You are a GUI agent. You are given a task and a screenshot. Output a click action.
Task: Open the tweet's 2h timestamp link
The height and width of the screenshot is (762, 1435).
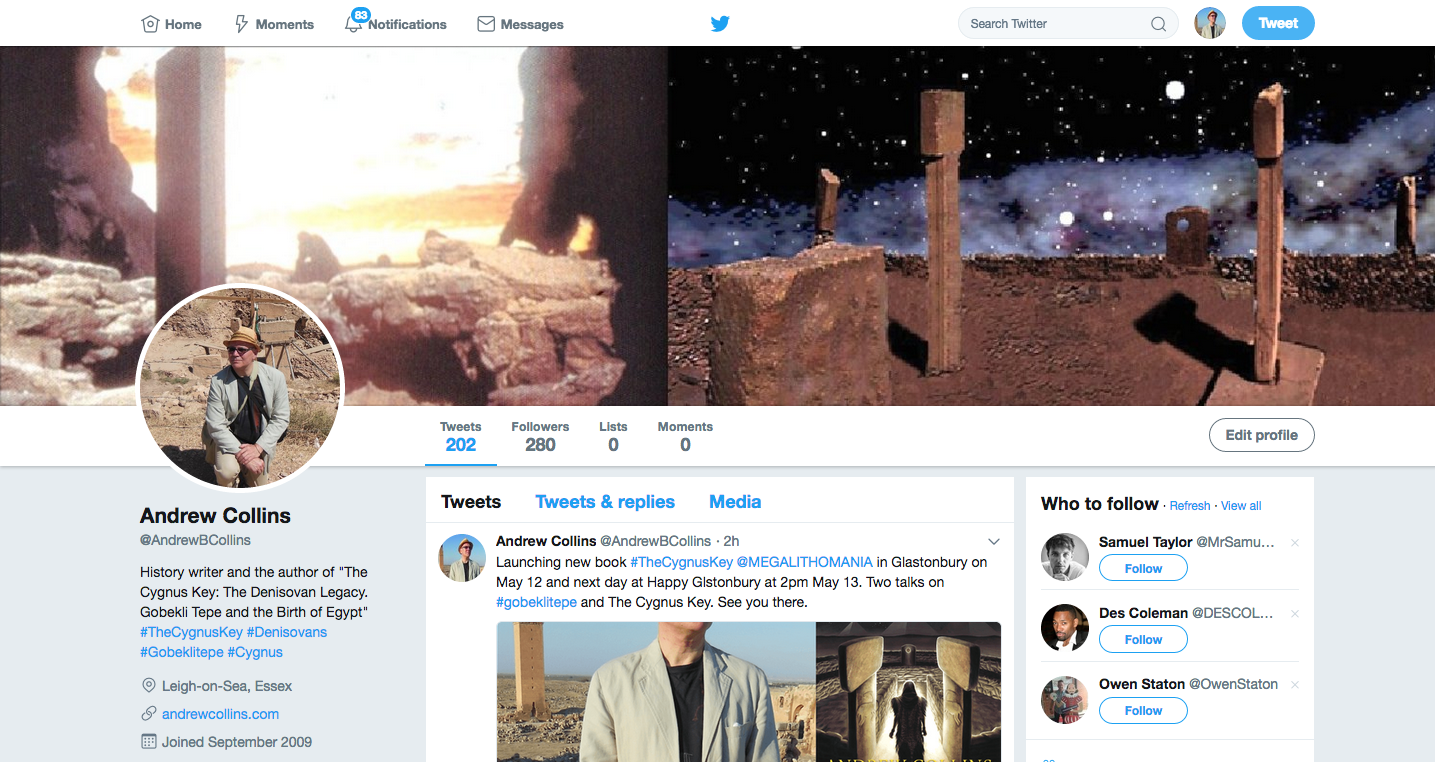[731, 541]
